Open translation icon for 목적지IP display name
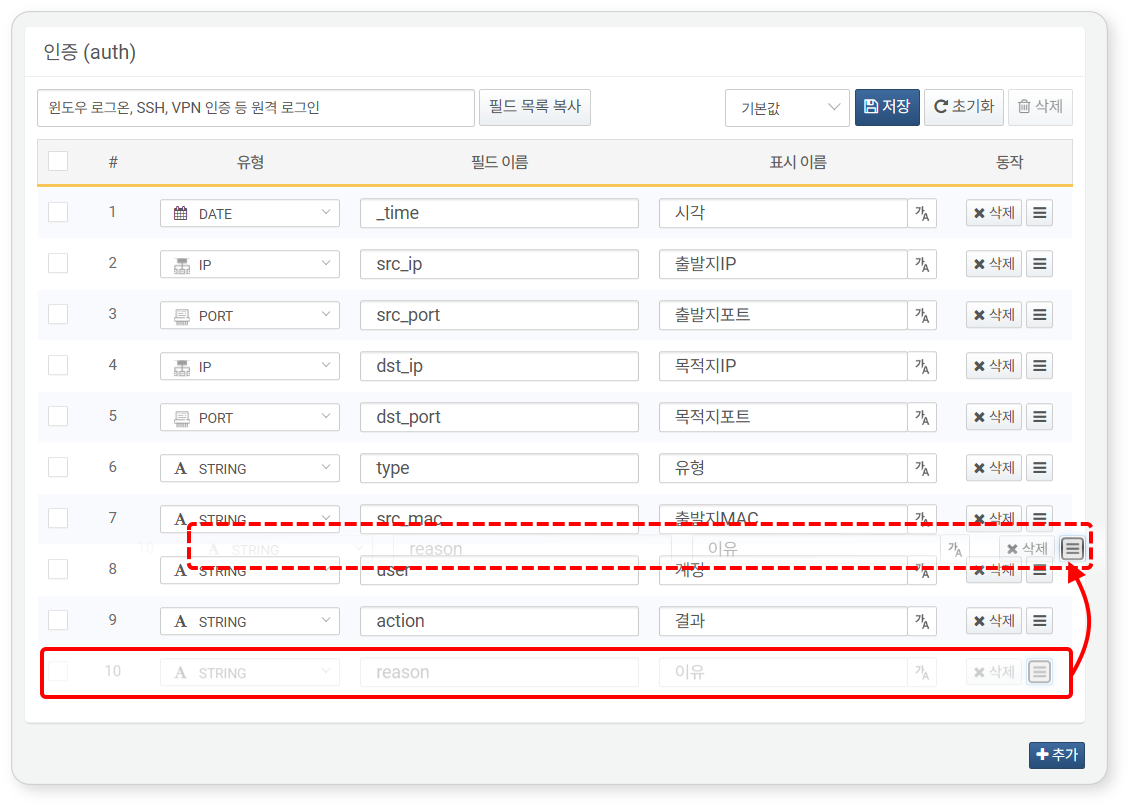 tap(922, 366)
